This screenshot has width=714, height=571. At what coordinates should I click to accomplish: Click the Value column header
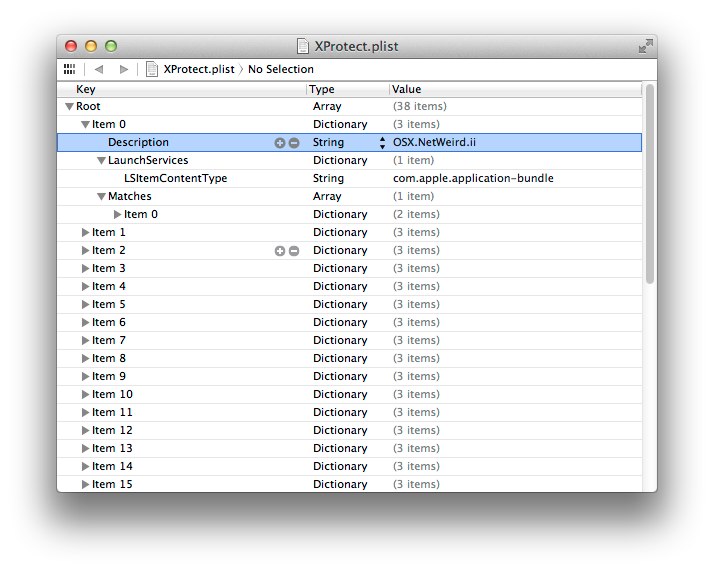coord(515,89)
